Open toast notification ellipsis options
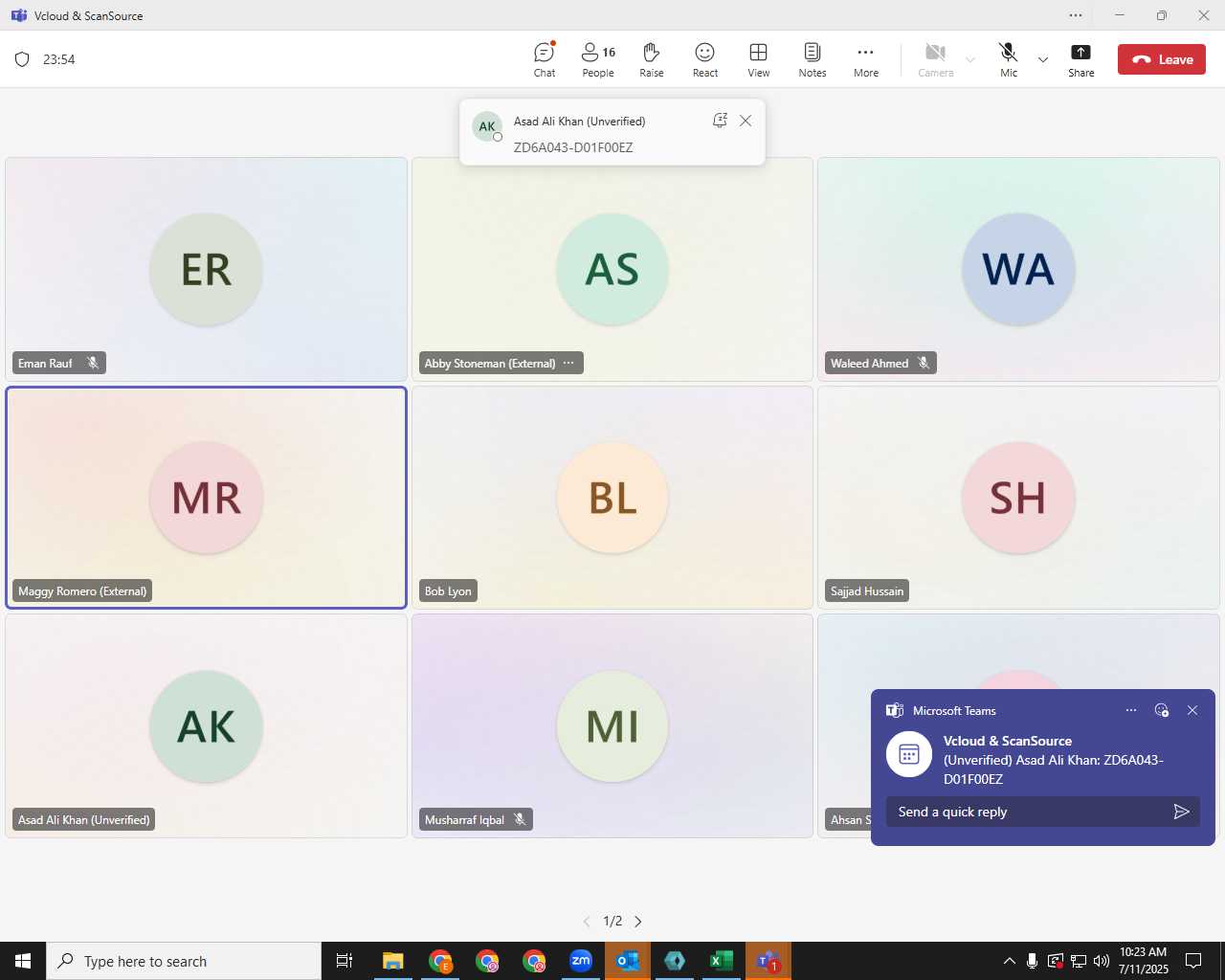Screen dimensions: 1225x980 [x=1131, y=710]
